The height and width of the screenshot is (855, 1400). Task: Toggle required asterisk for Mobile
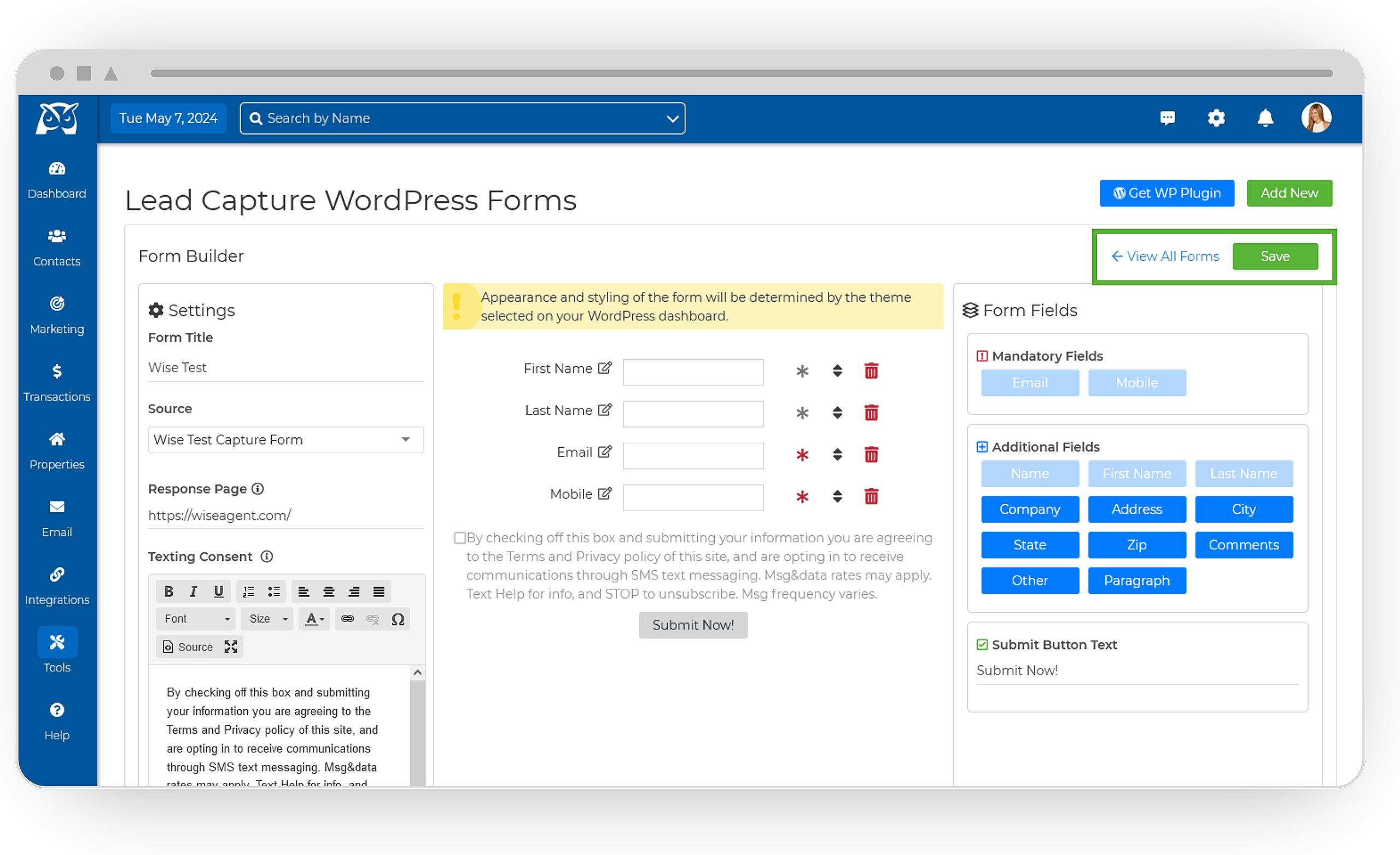[802, 496]
